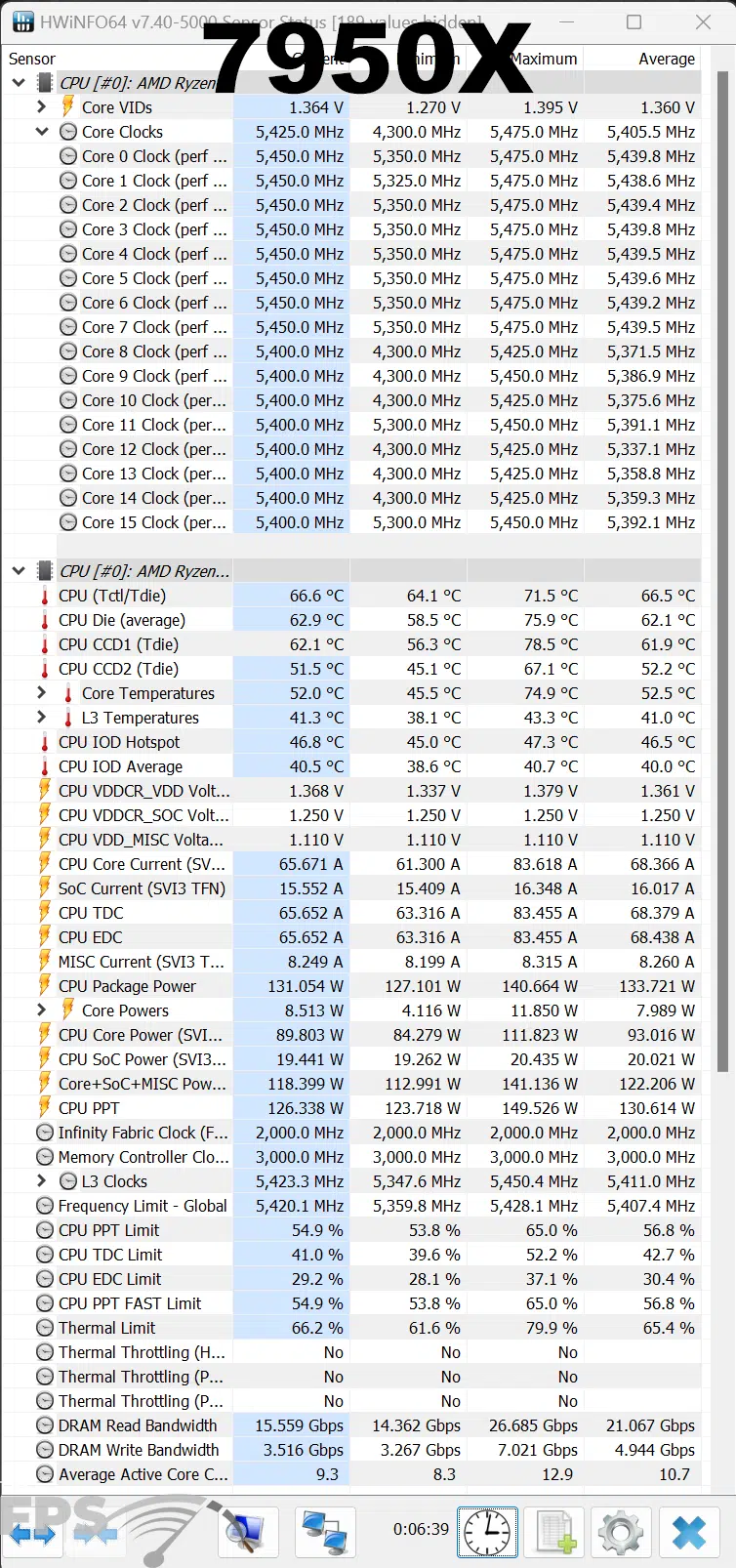Screen dimensions: 736x1568
Task: Select the CPU PPT FAST Limit row
Action: click(x=351, y=1303)
